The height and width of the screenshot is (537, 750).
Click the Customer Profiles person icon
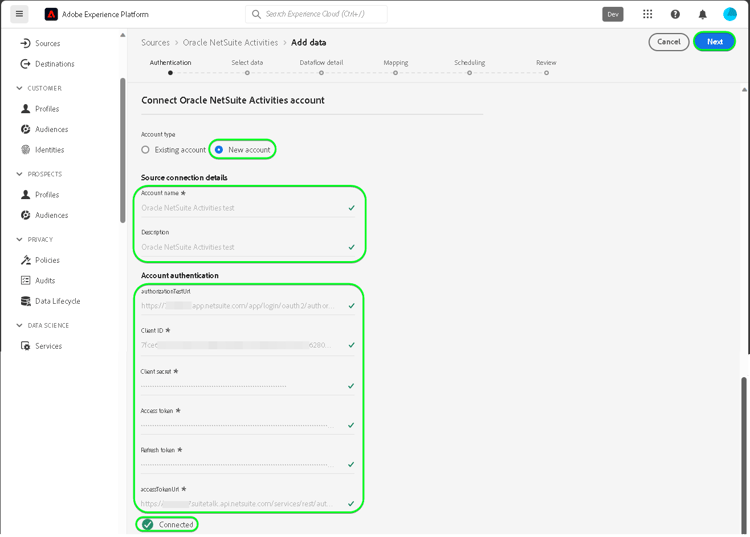[25, 109]
